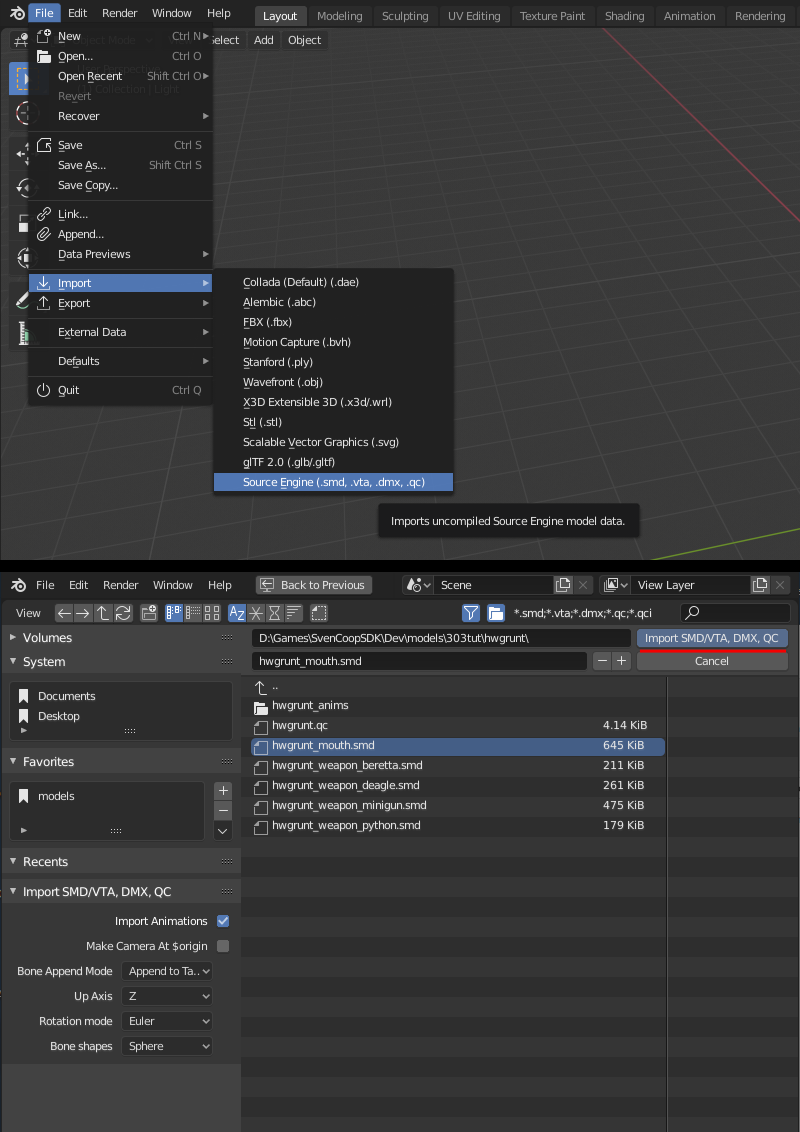Click Save As... in the File menu
Viewport: 800px width, 1132px height.
[x=121, y=165]
